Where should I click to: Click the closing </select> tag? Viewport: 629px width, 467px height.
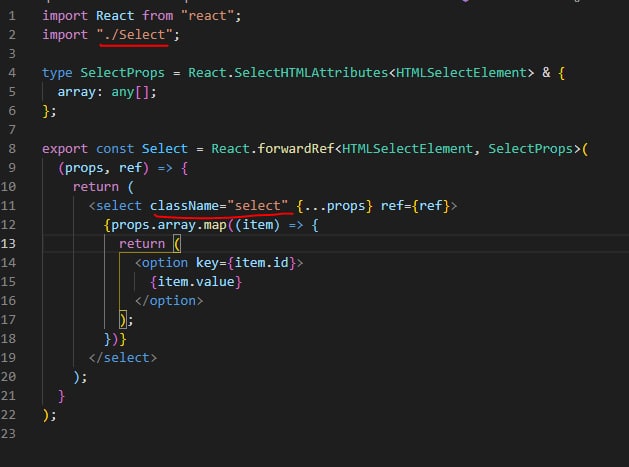pyautogui.click(x=123, y=358)
